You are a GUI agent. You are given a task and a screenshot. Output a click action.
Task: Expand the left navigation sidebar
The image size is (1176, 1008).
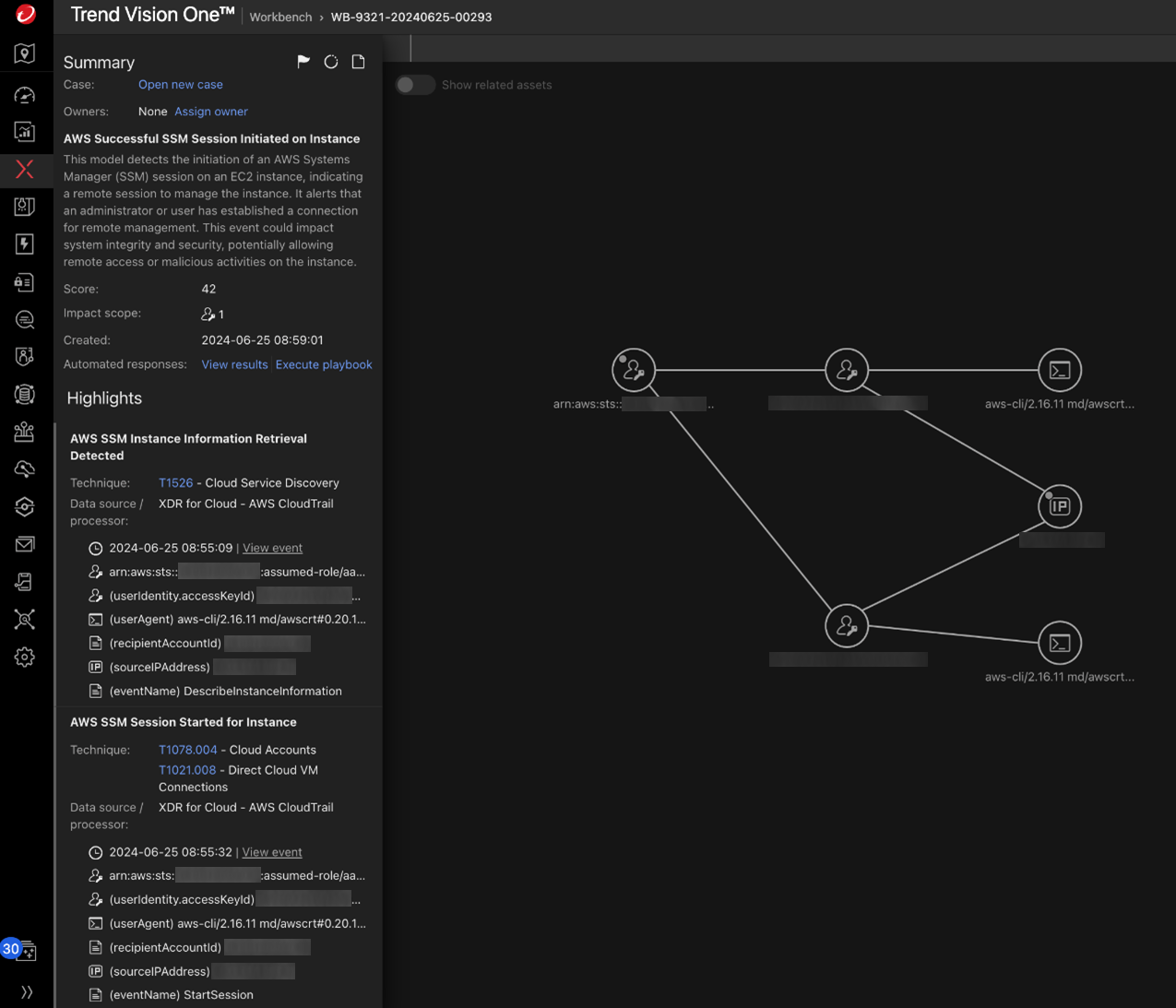click(26, 992)
